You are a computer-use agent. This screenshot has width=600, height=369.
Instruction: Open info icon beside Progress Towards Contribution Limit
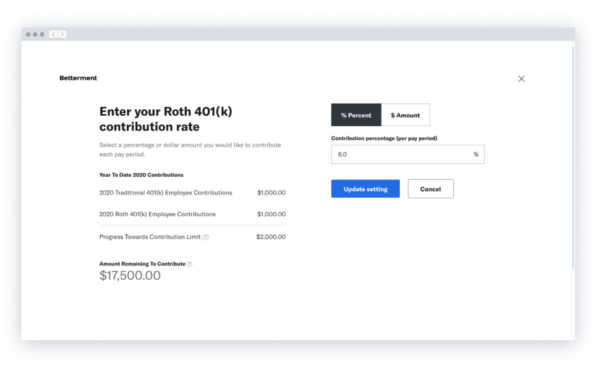coord(205,237)
